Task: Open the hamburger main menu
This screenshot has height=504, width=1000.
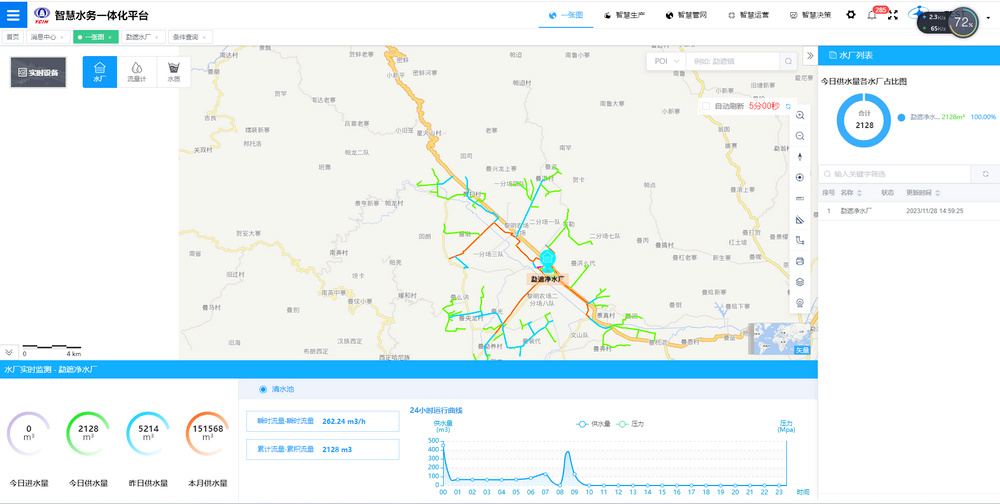Action: [x=14, y=15]
